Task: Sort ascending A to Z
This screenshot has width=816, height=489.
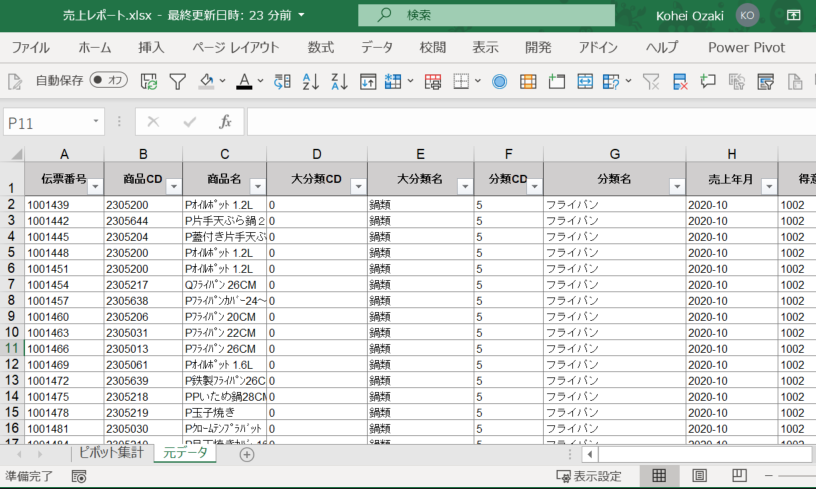Action: pyautogui.click(x=311, y=81)
